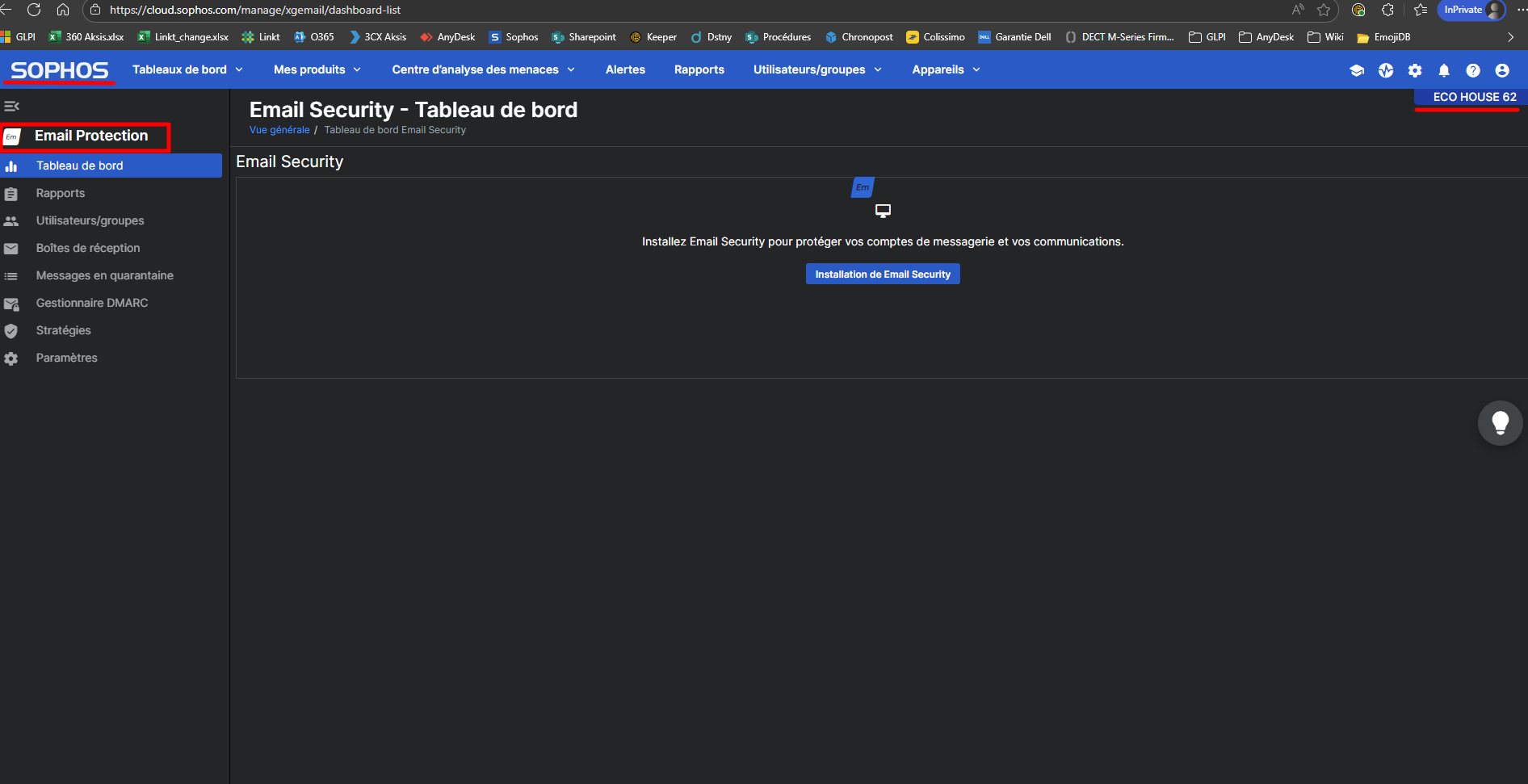The image size is (1528, 784).
Task: Open the Chronopost bookmark
Action: click(x=859, y=37)
